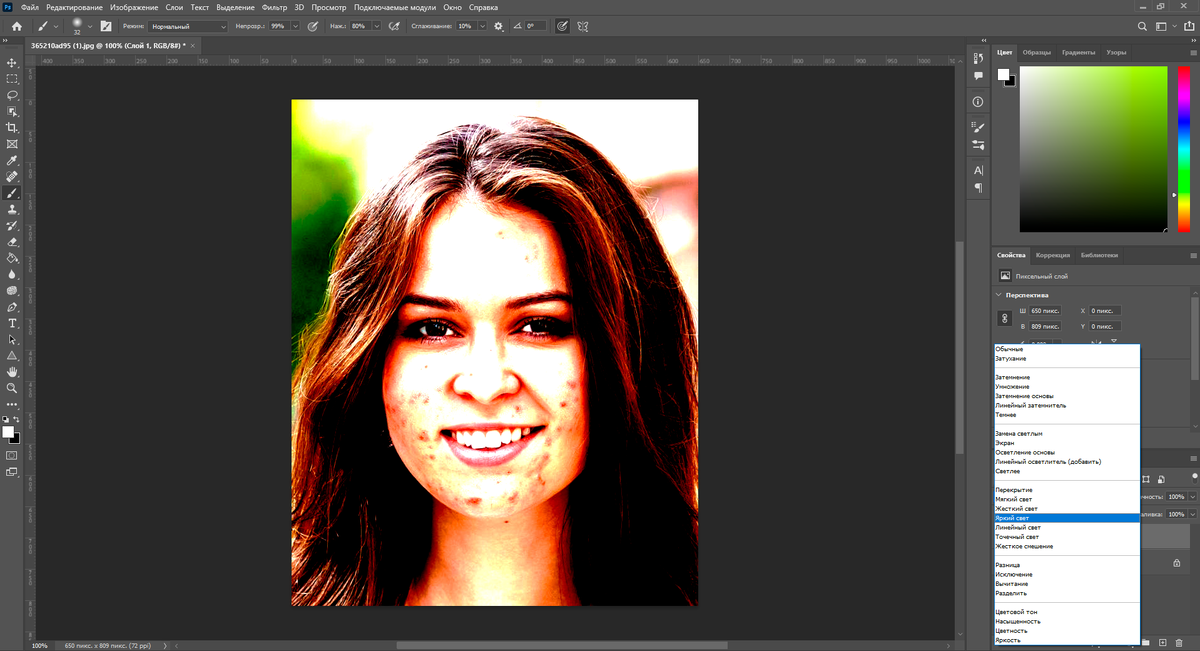Click the width 'Ш' input field

point(1046,311)
